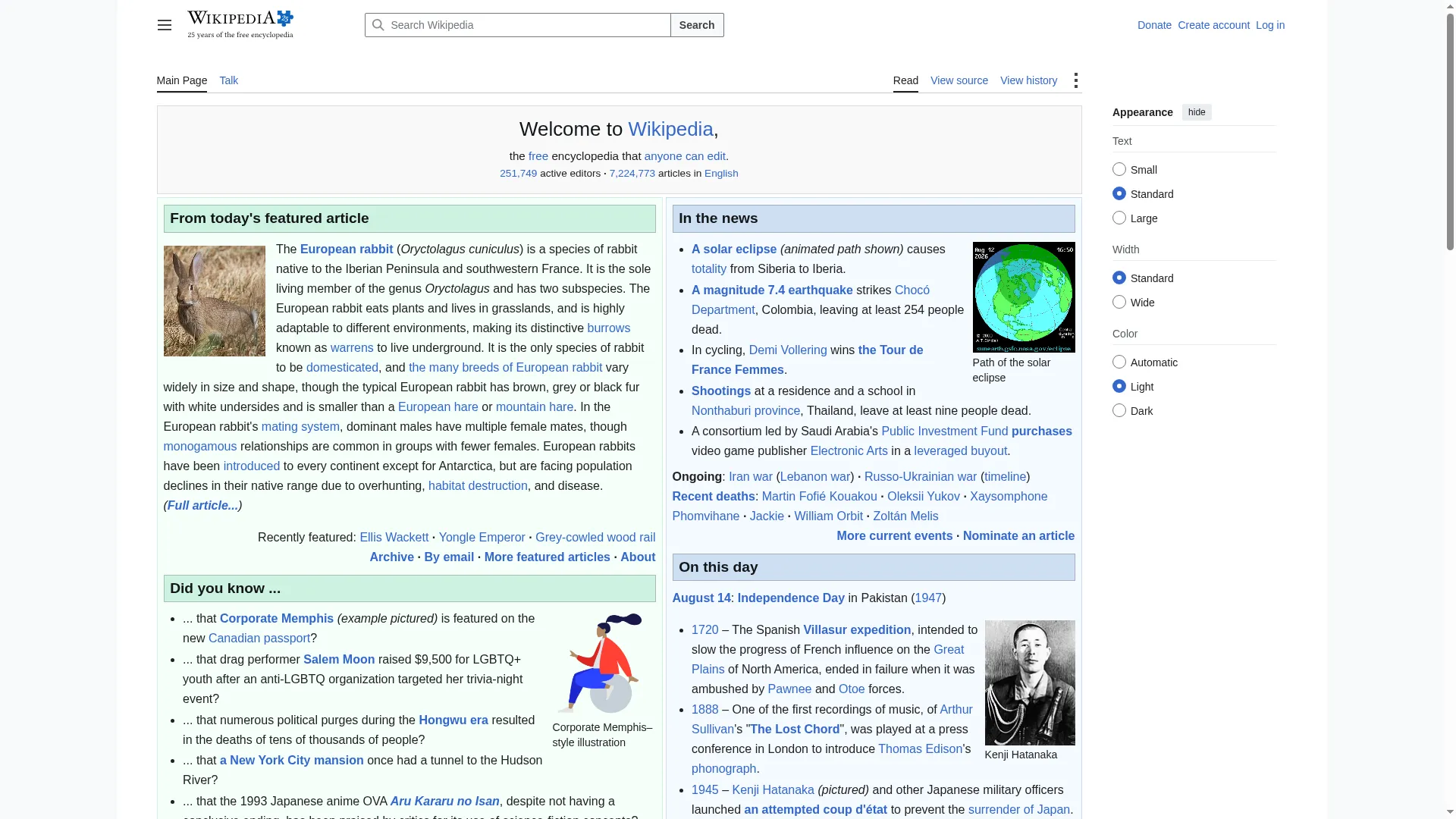Hide the Appearance panel

tap(1197, 112)
